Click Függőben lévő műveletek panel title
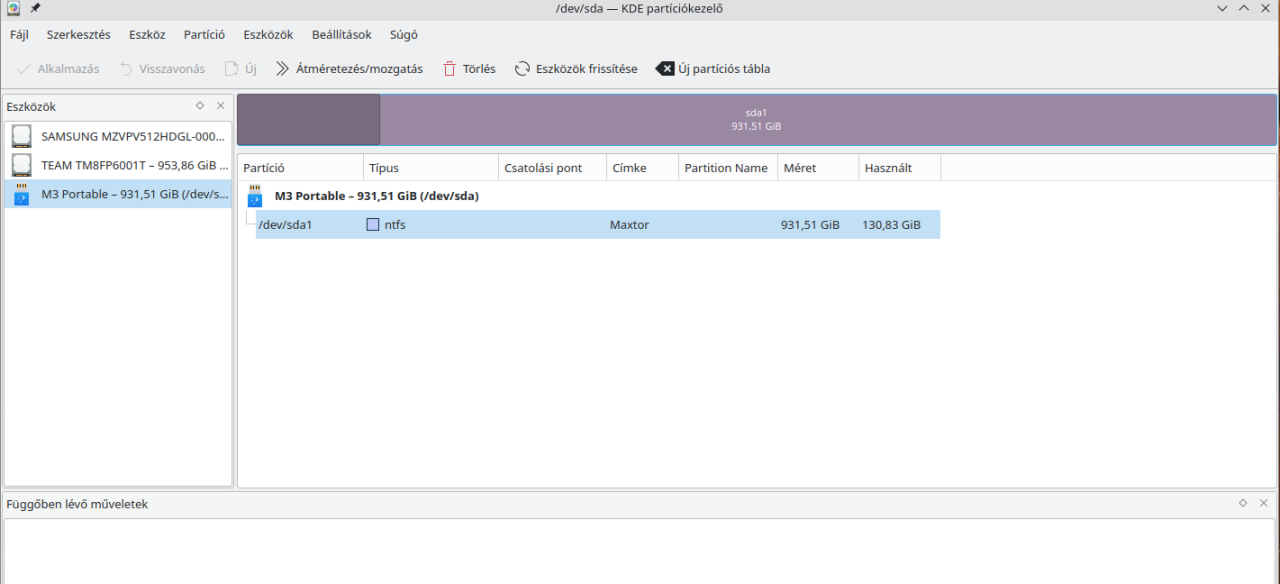This screenshot has height=584, width=1280. 77,504
